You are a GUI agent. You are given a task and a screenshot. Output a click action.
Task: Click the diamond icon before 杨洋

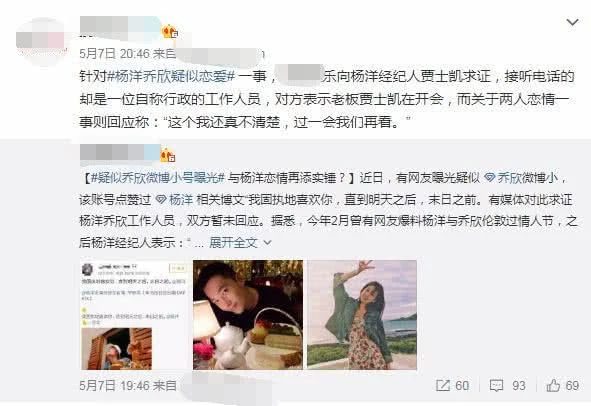tap(161, 199)
